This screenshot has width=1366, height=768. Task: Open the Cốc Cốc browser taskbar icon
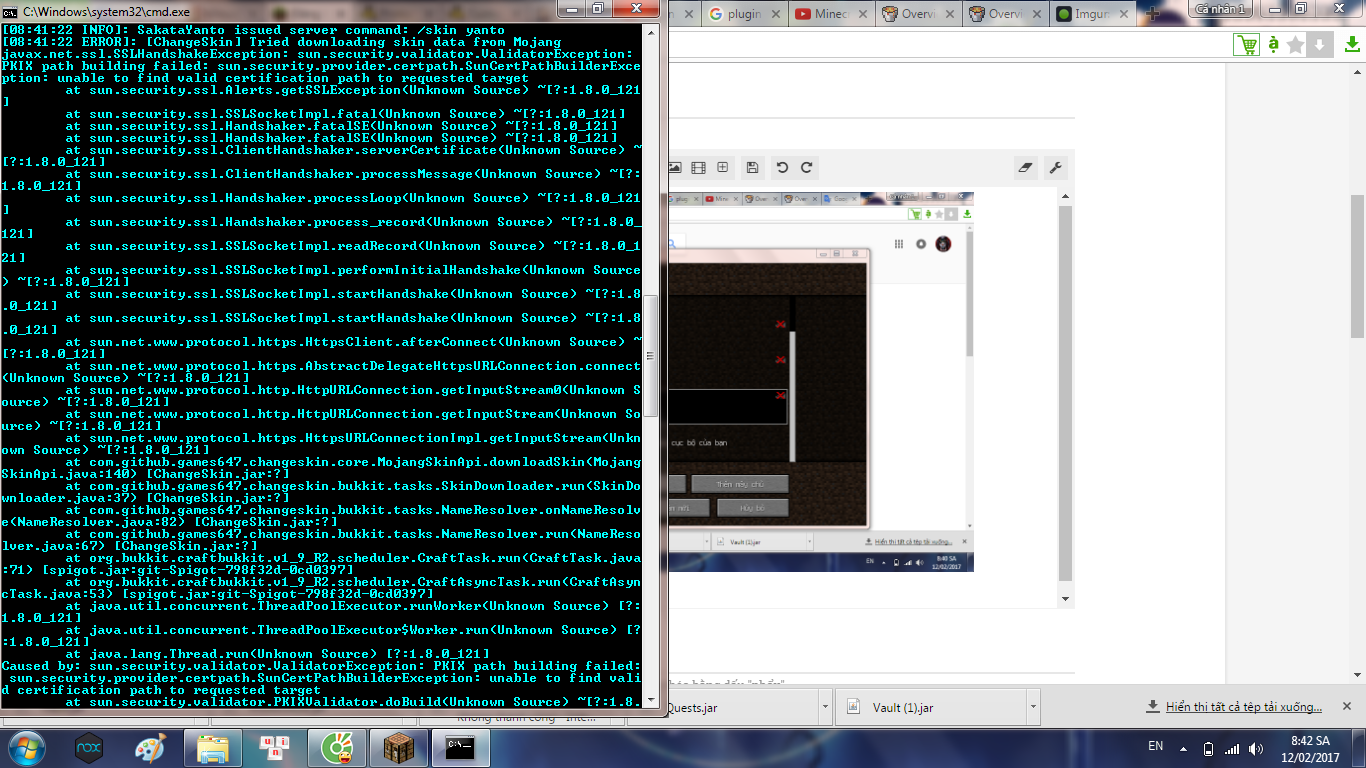tap(335, 747)
